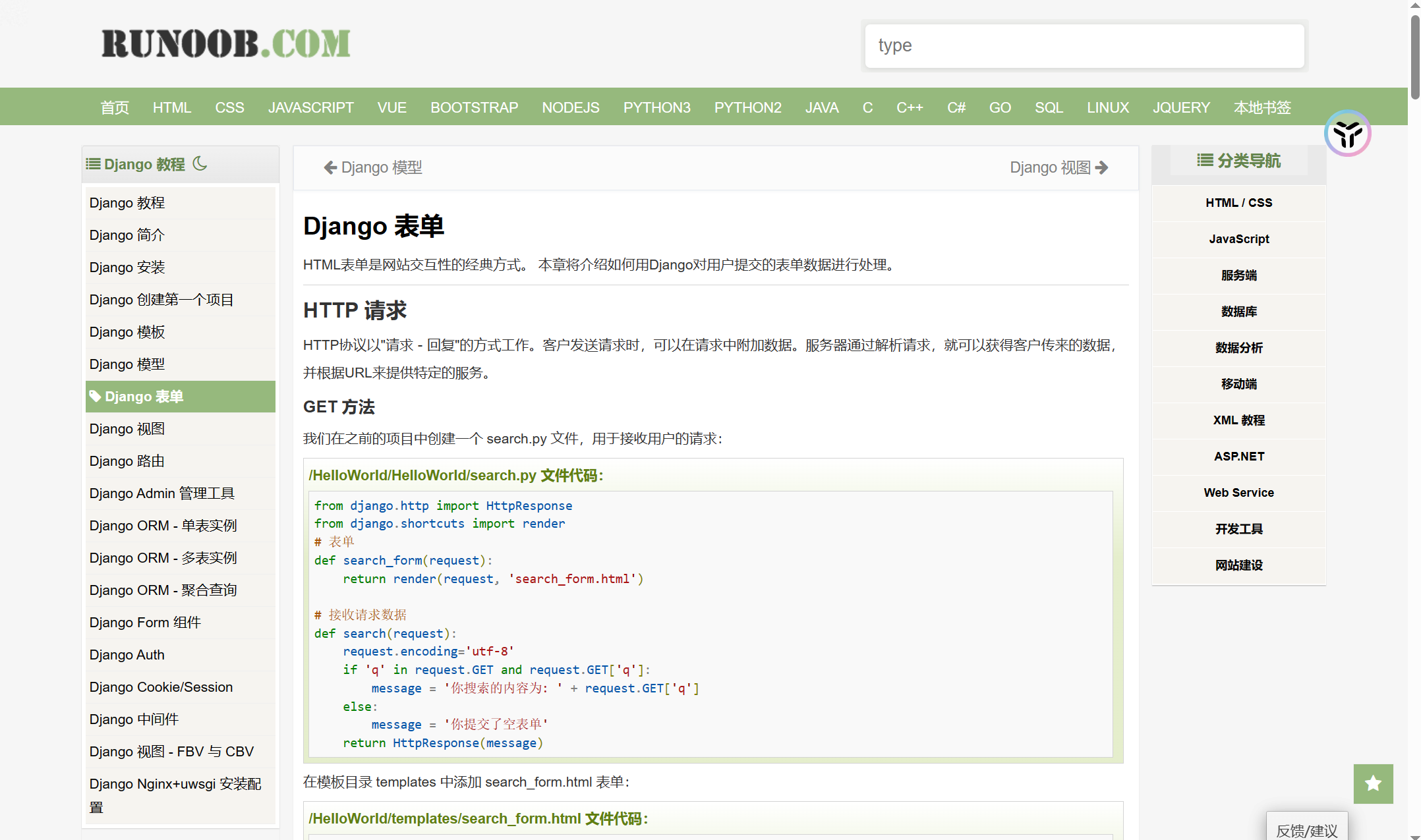1421x840 pixels.
Task: Click the floating assistant circle icon
Action: pyautogui.click(x=1347, y=134)
